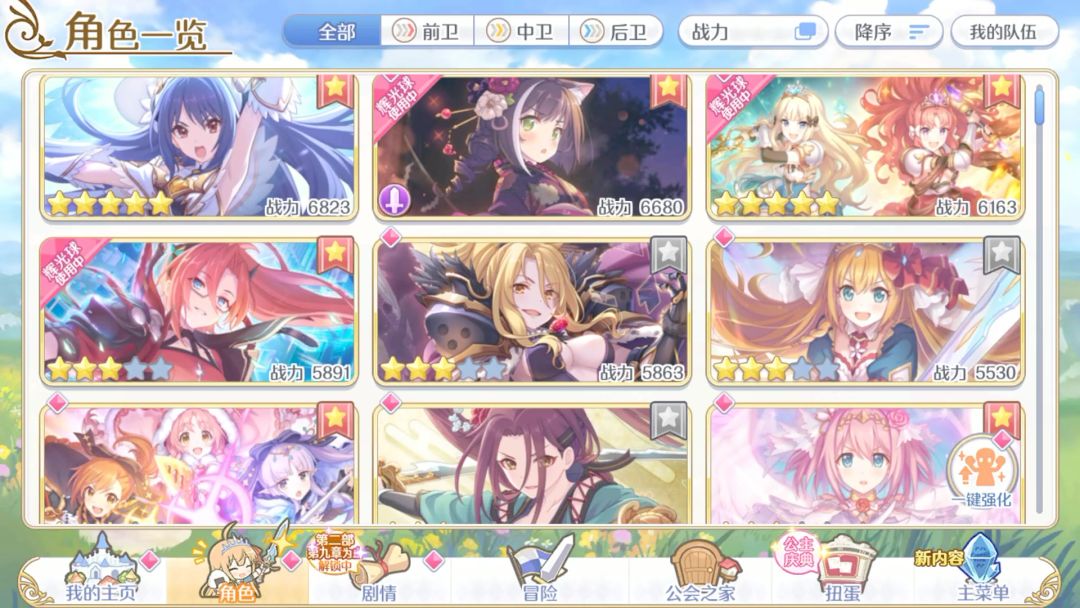The height and width of the screenshot is (608, 1080).
Task: Toggle gray favorite star on 战力 5530 card
Action: pyautogui.click(x=1001, y=254)
